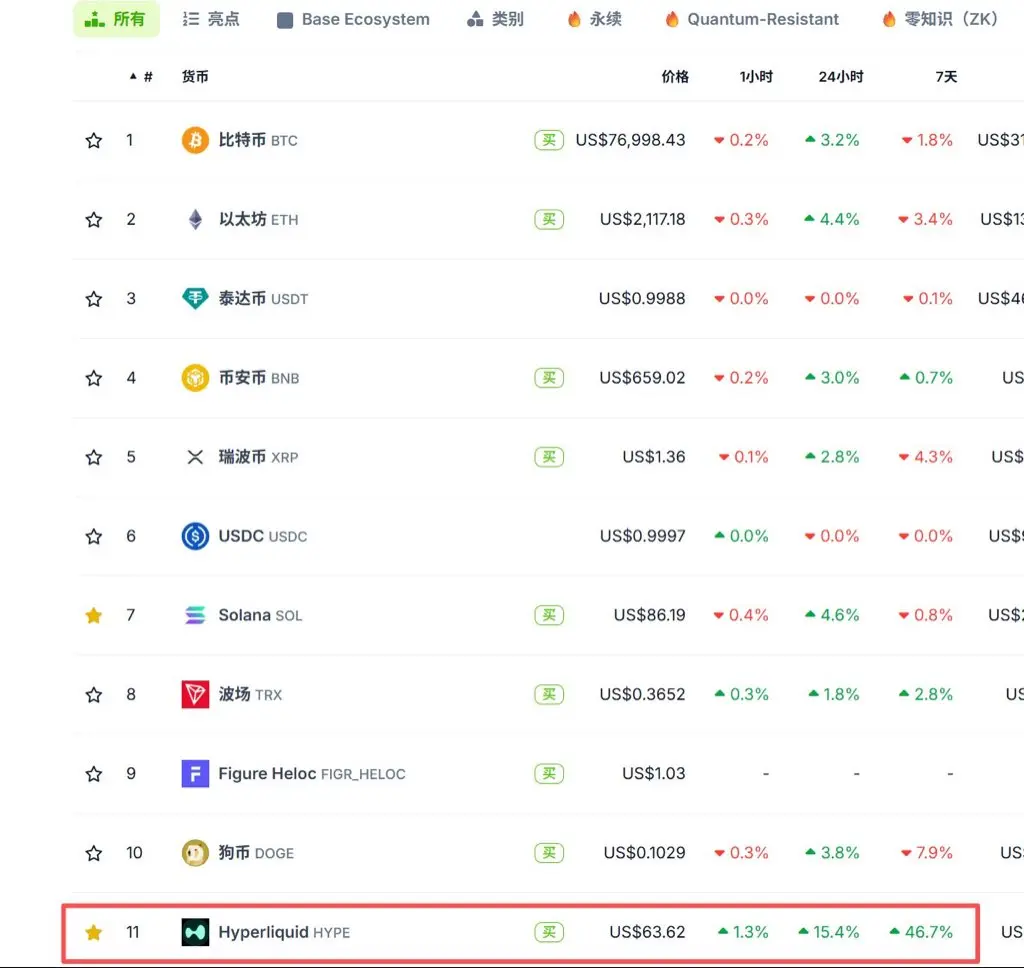Unfavorite Hyperliquid using its gold star
Viewport: 1024px width, 968px height.
pos(93,932)
